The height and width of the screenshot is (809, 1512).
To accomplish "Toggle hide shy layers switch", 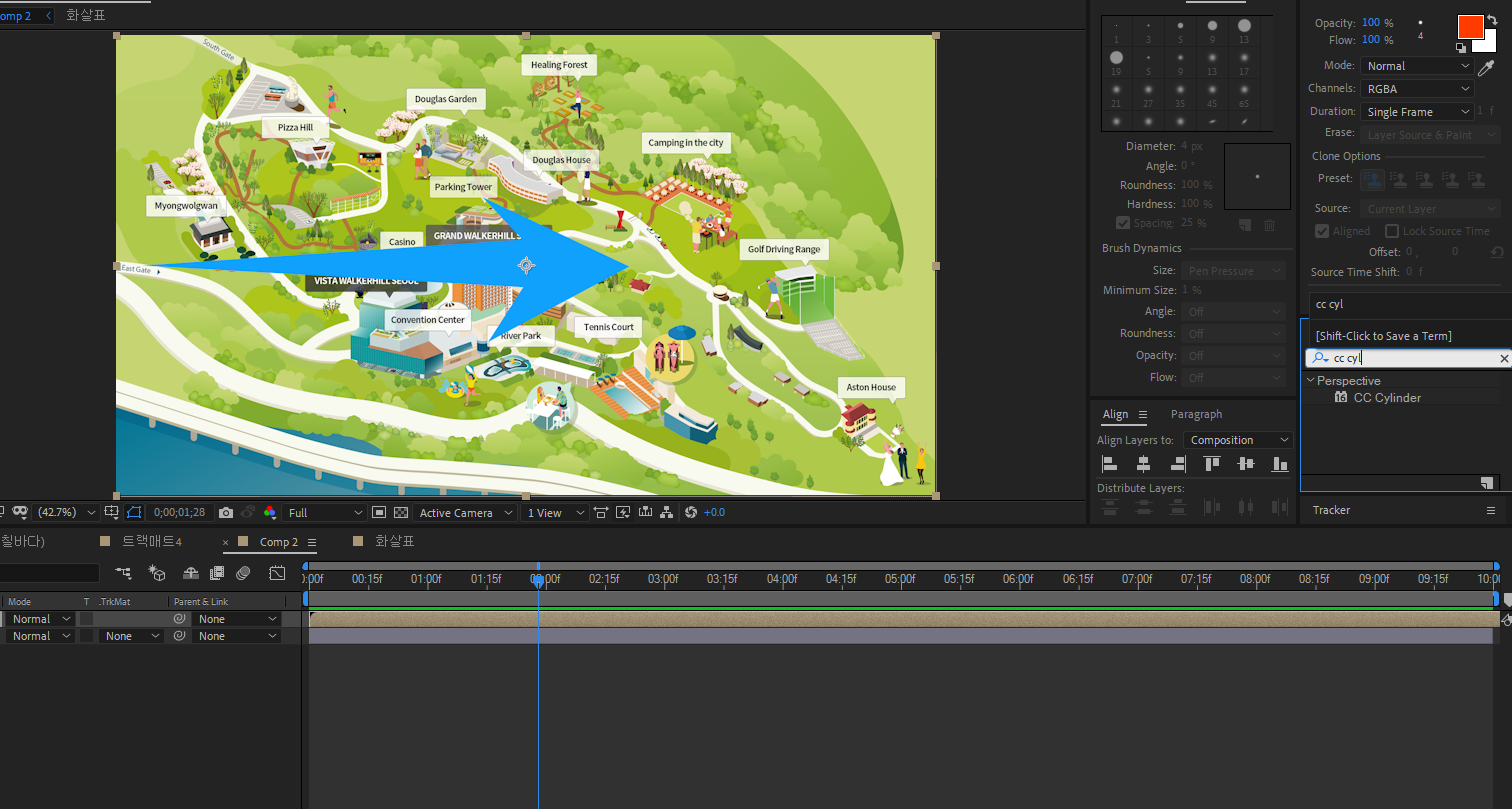I will point(190,573).
